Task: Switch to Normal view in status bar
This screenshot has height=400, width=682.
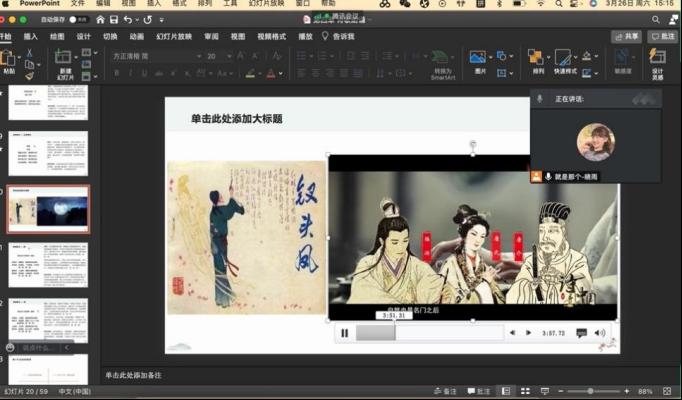Action: click(505, 391)
